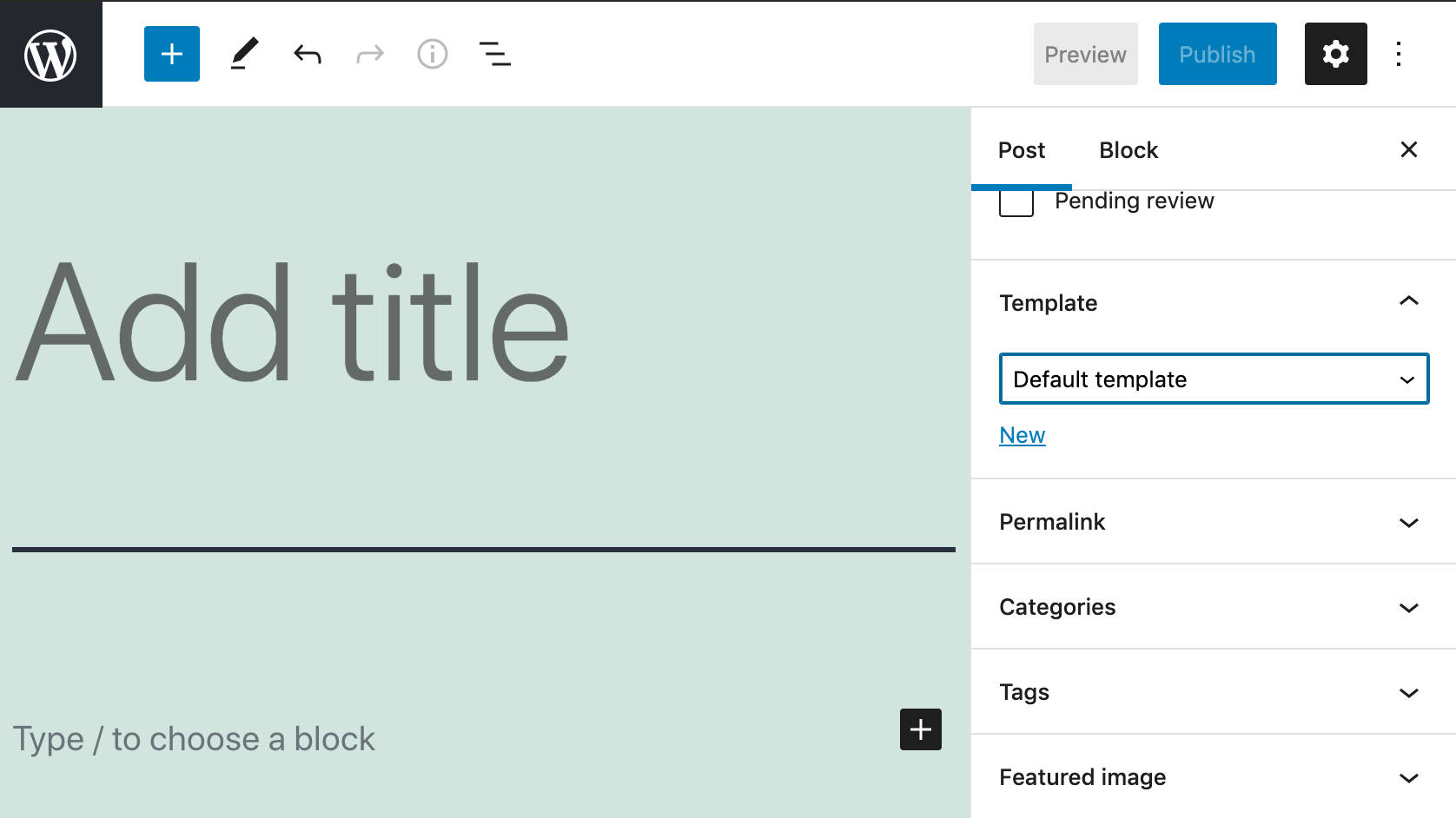The image size is (1456, 818).
Task: Collapse the Template section
Action: (1406, 300)
